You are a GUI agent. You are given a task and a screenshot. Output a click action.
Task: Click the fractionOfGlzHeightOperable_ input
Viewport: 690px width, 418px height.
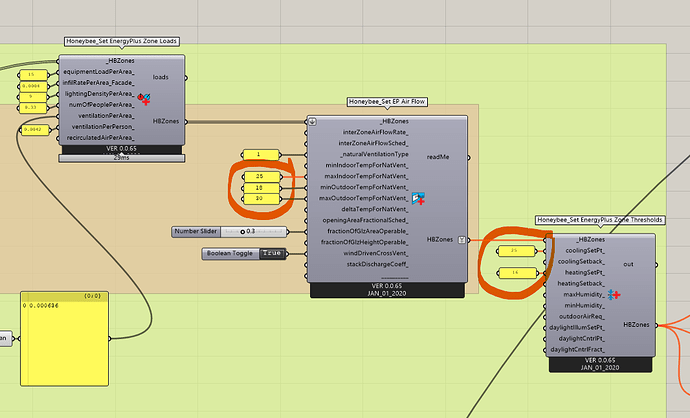pos(365,242)
